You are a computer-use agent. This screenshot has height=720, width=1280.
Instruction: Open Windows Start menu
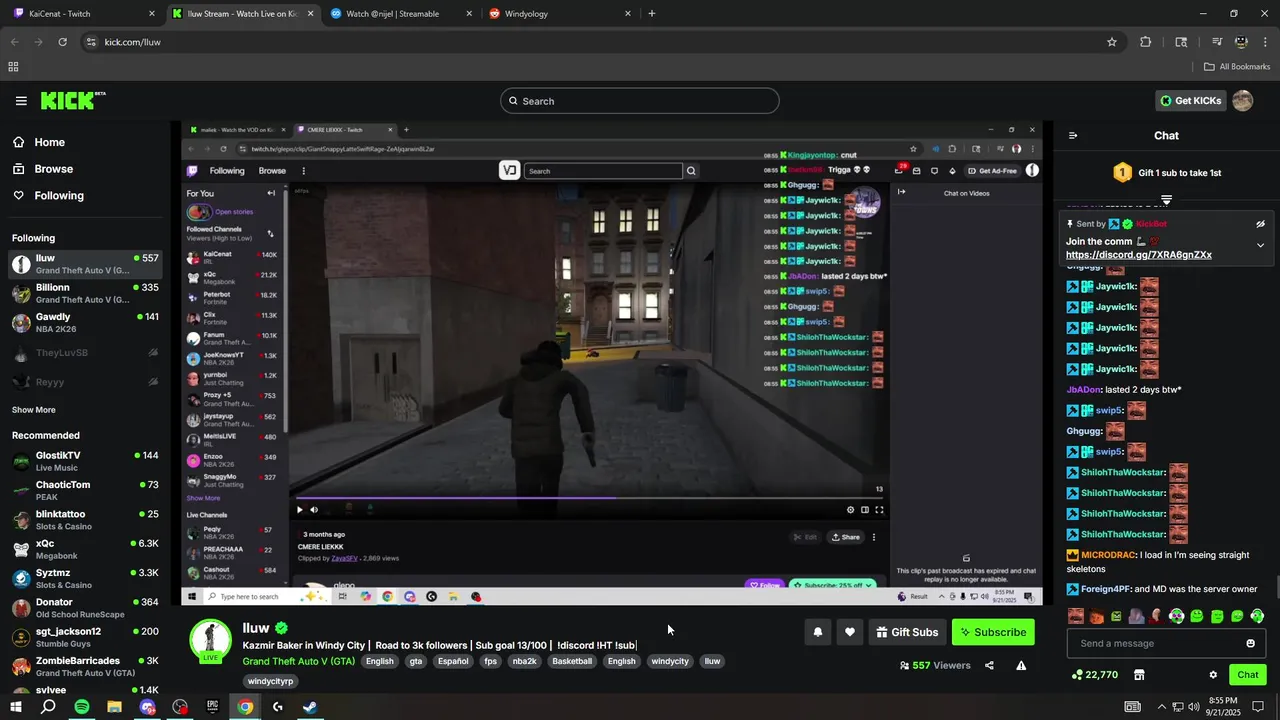(16, 707)
